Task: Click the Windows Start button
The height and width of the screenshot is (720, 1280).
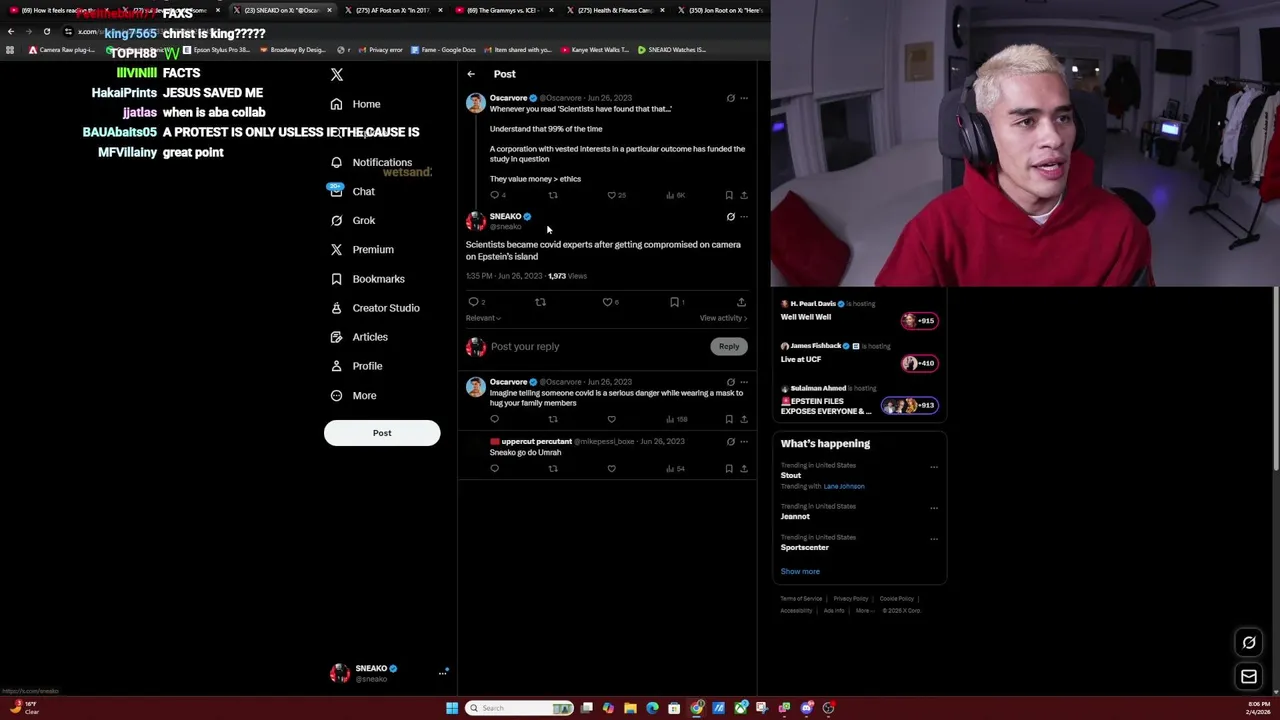Action: pos(452,708)
